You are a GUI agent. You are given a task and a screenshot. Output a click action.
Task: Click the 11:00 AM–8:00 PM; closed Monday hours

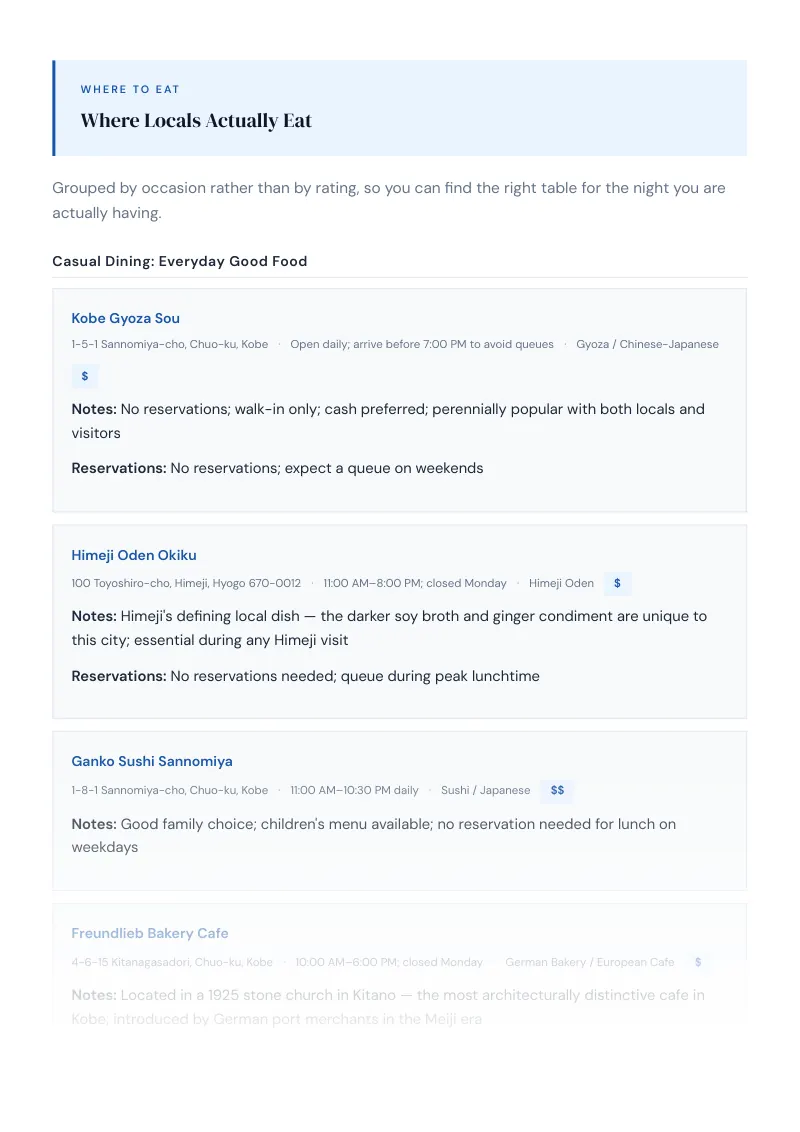point(415,583)
